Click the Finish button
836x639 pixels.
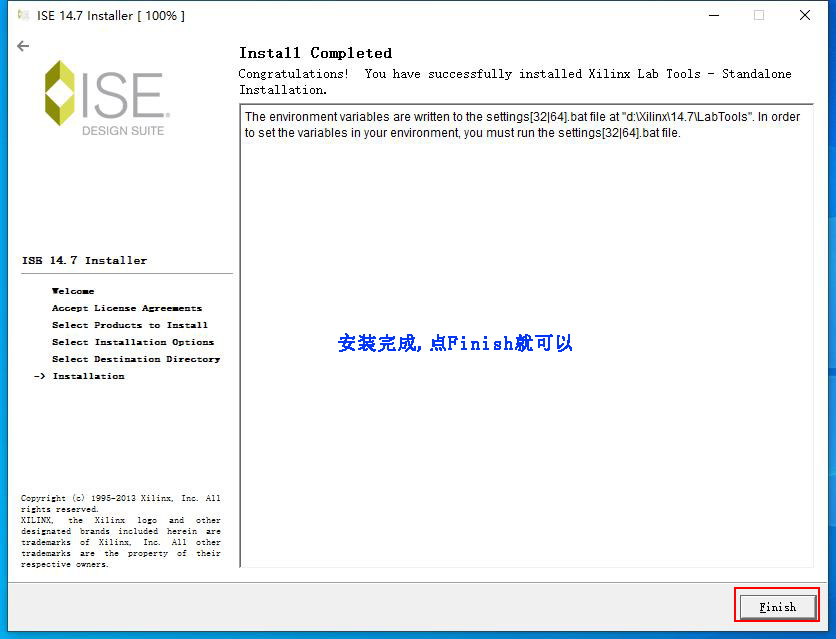777,606
